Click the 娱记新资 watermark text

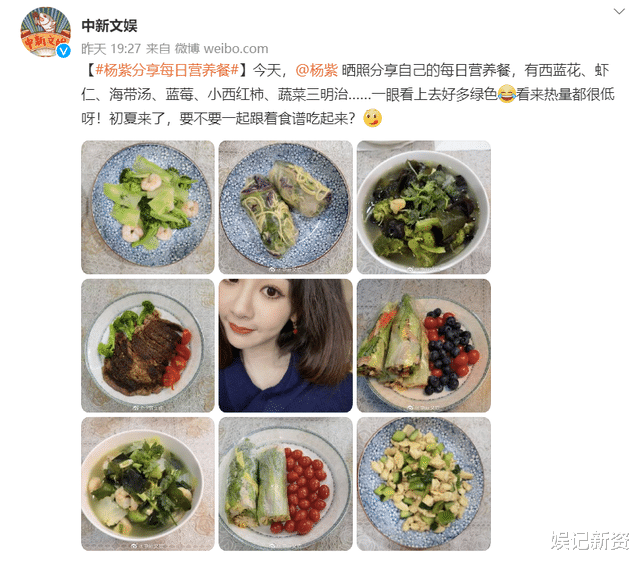[x=590, y=541]
